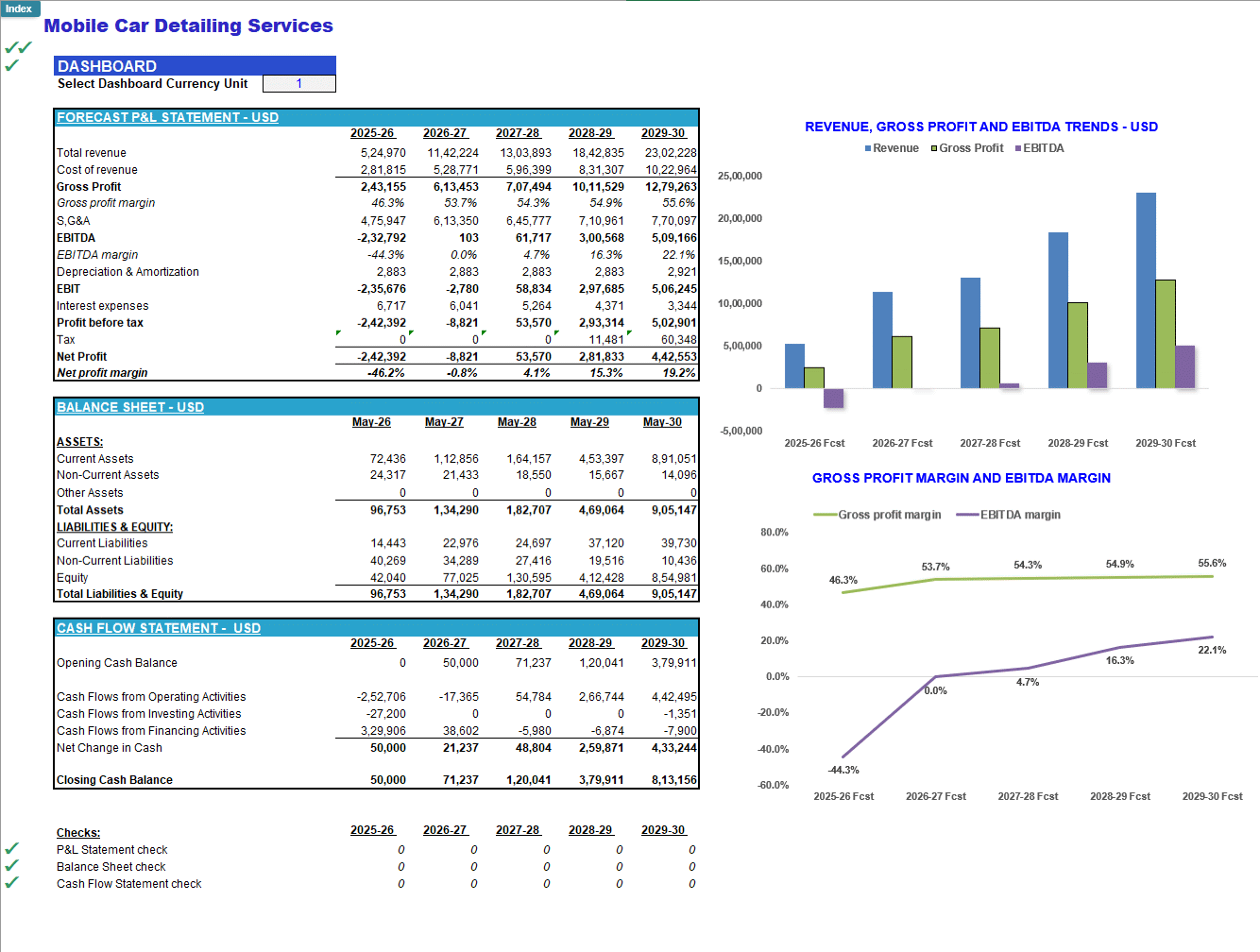Select Total revenue 2025-26 value 5,24,970
Image resolution: width=1260 pixels, height=952 pixels.
(x=383, y=152)
